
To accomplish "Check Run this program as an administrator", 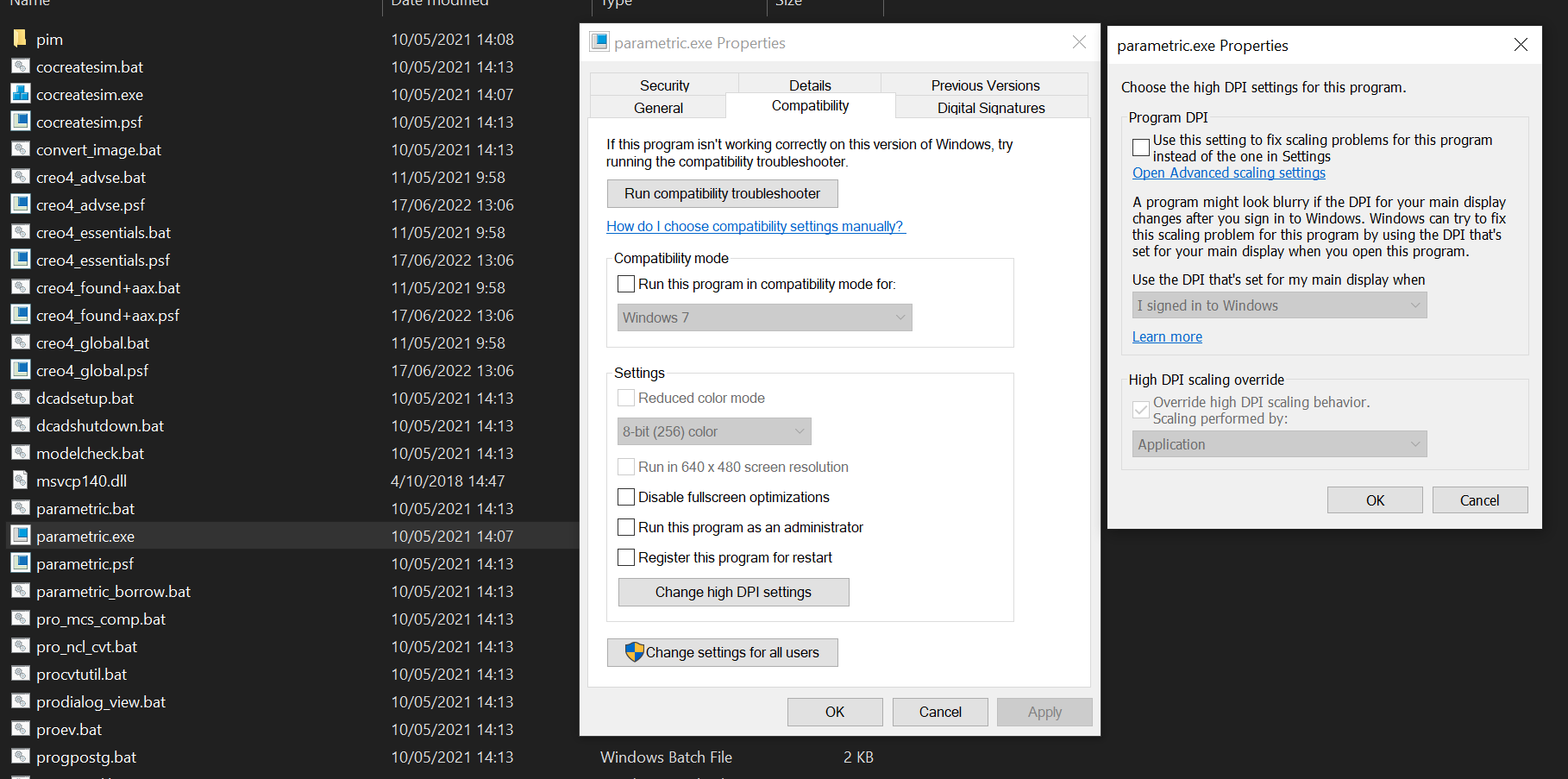I will click(x=626, y=527).
